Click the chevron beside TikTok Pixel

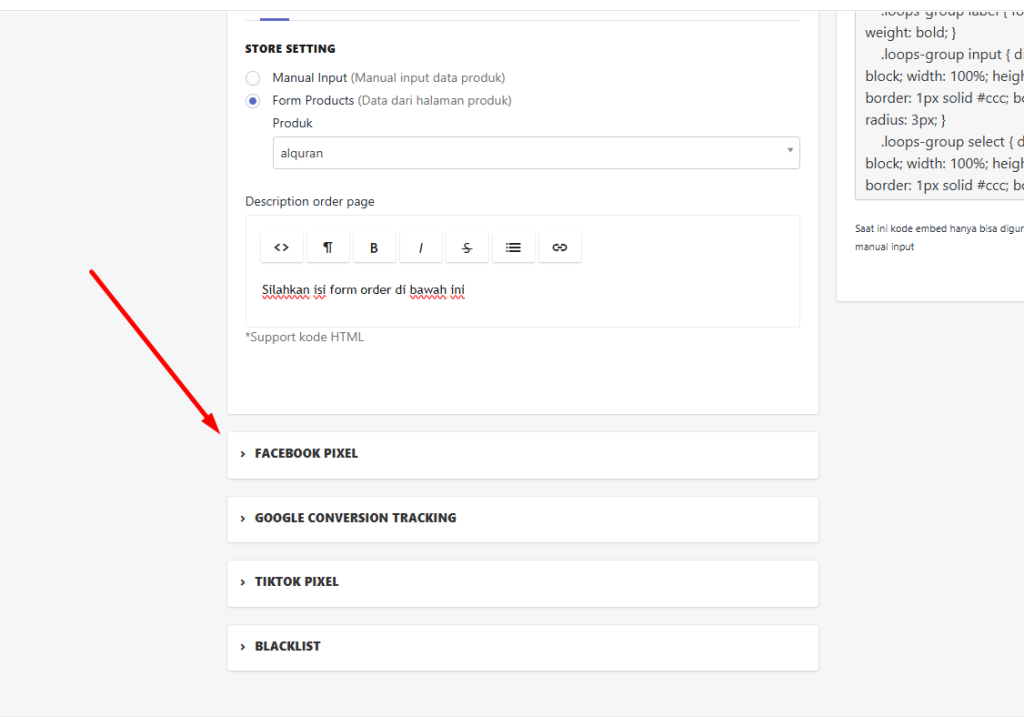(x=243, y=582)
